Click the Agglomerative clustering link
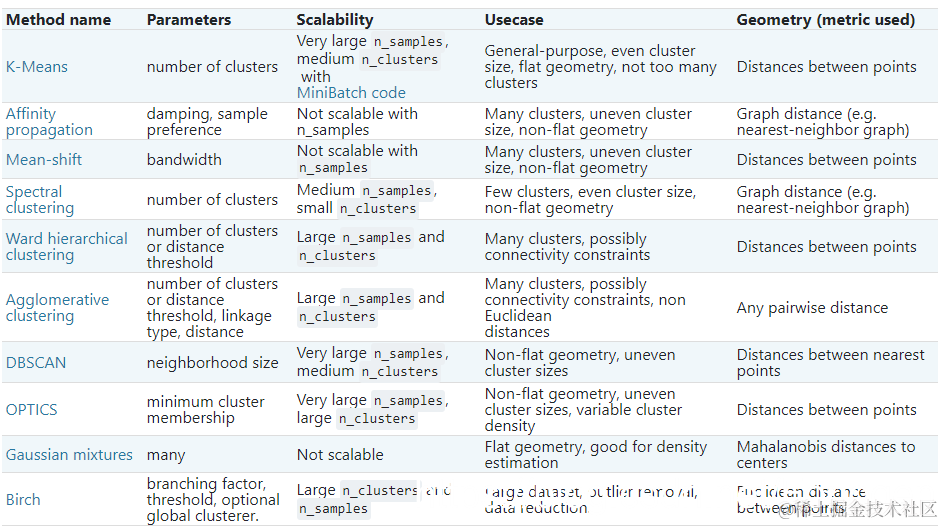Screen dimensions: 944x526 tap(57, 308)
